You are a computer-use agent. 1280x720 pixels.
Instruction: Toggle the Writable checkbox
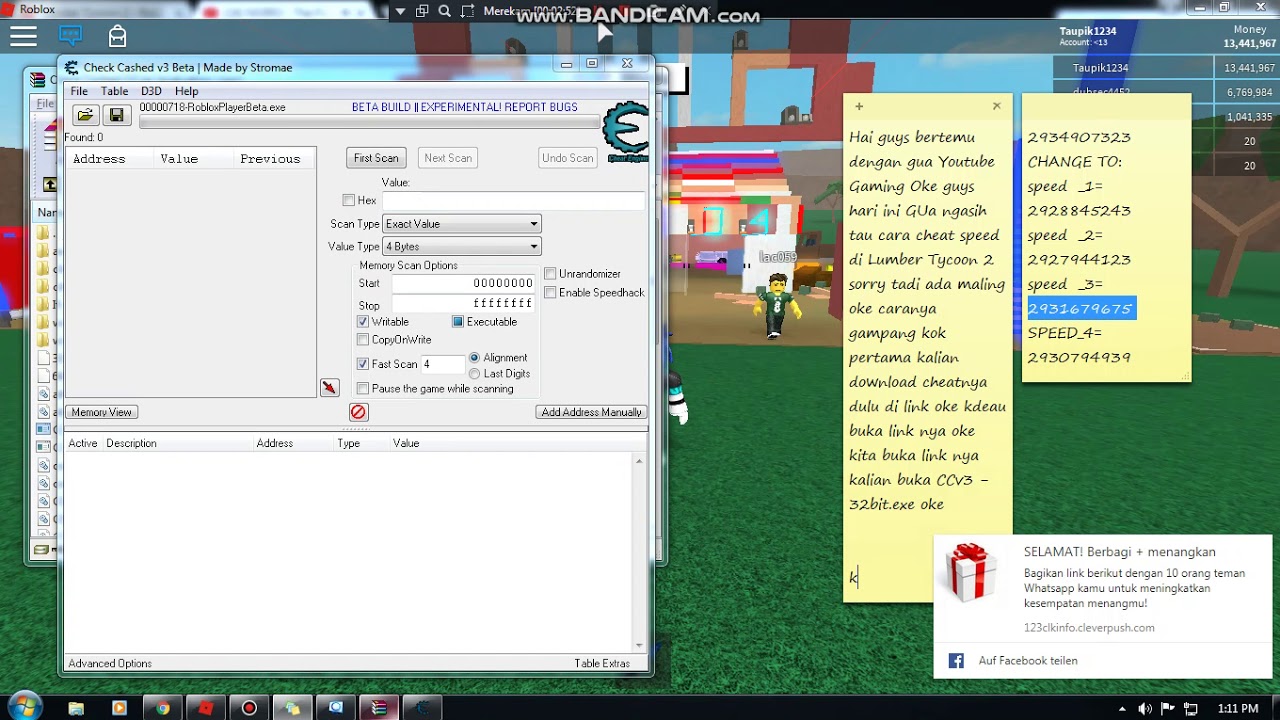point(363,322)
